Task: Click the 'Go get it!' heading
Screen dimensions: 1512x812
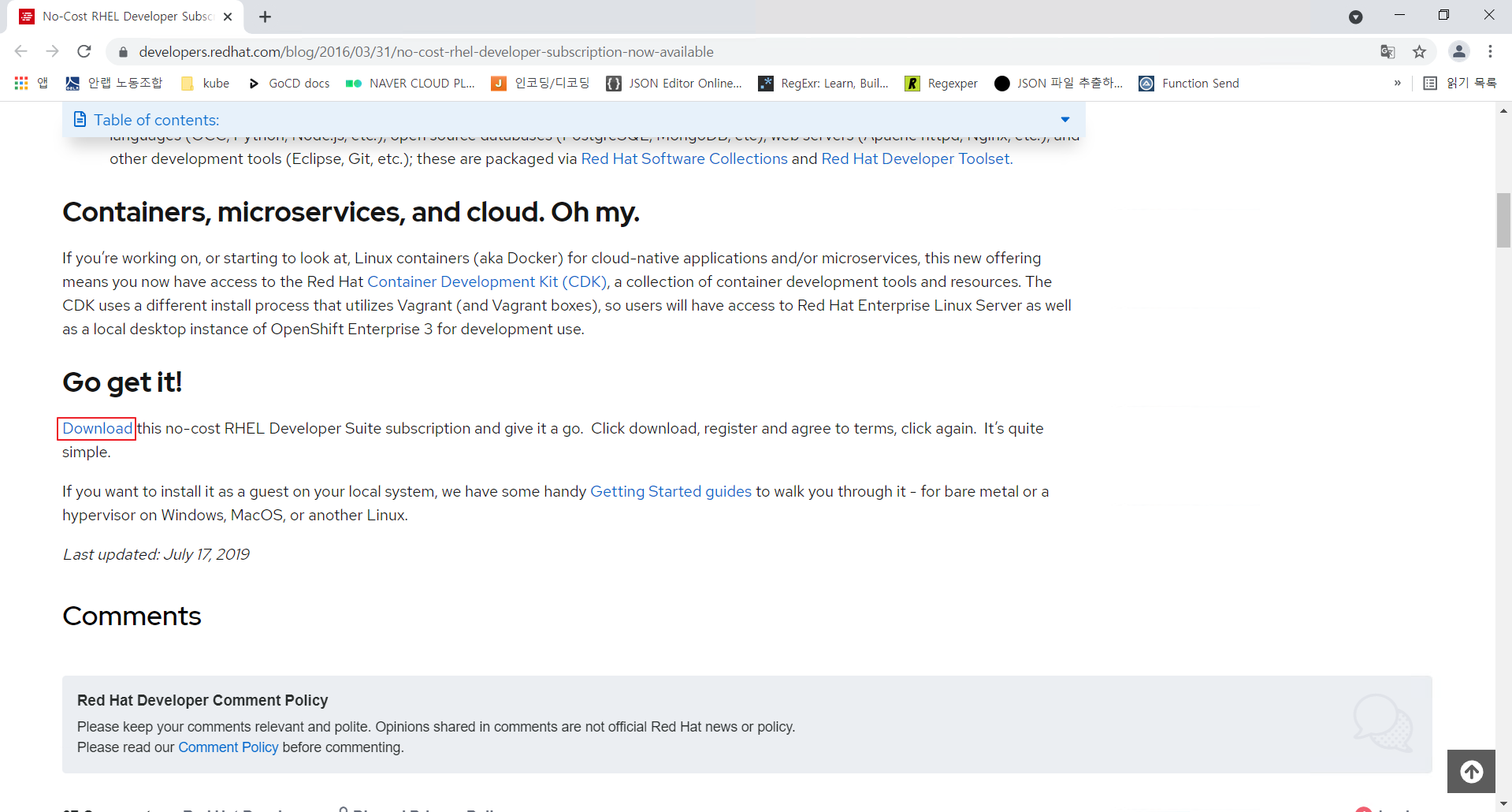Action: tap(122, 382)
